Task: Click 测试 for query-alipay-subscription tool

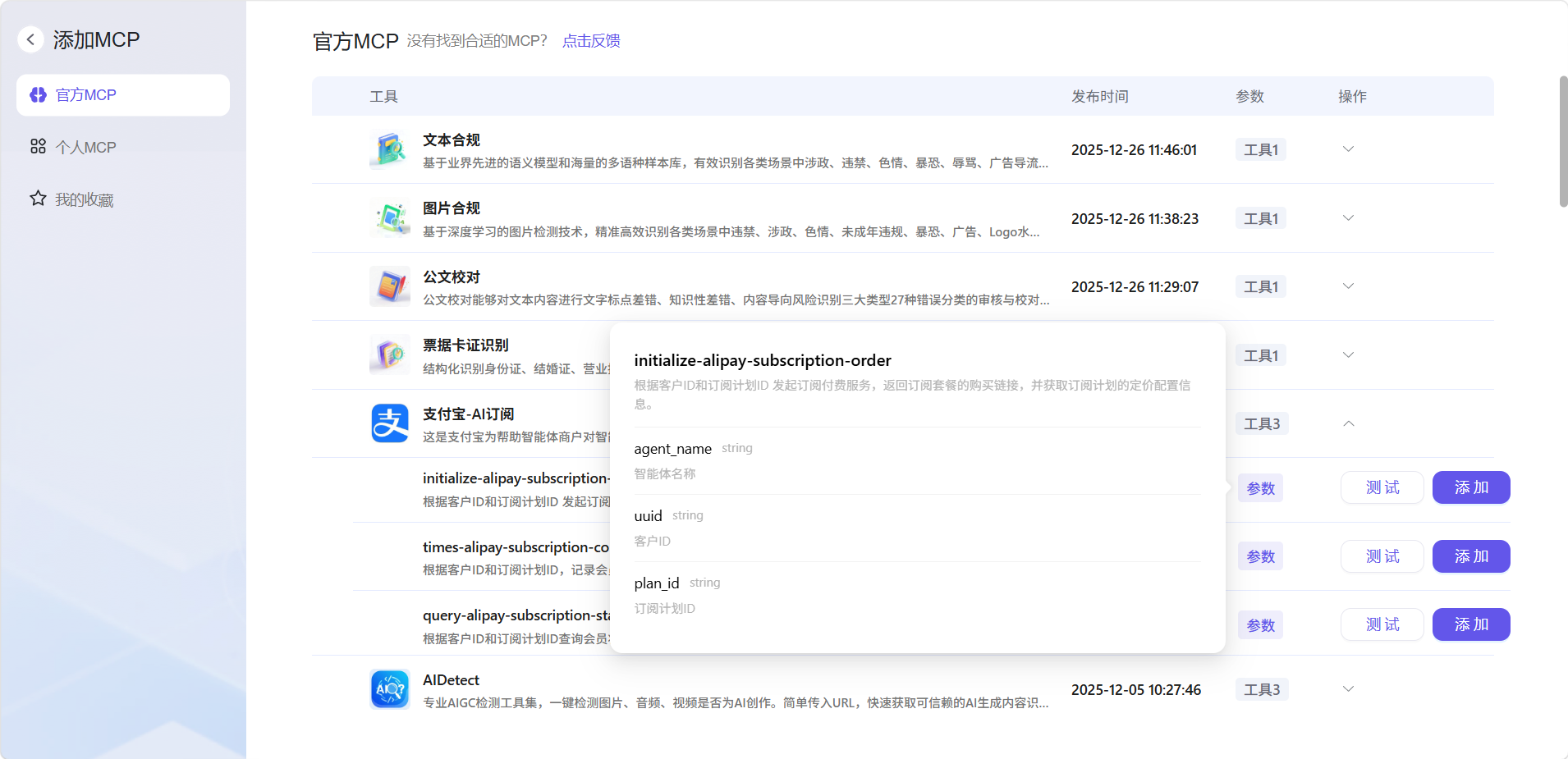Action: tap(1382, 624)
